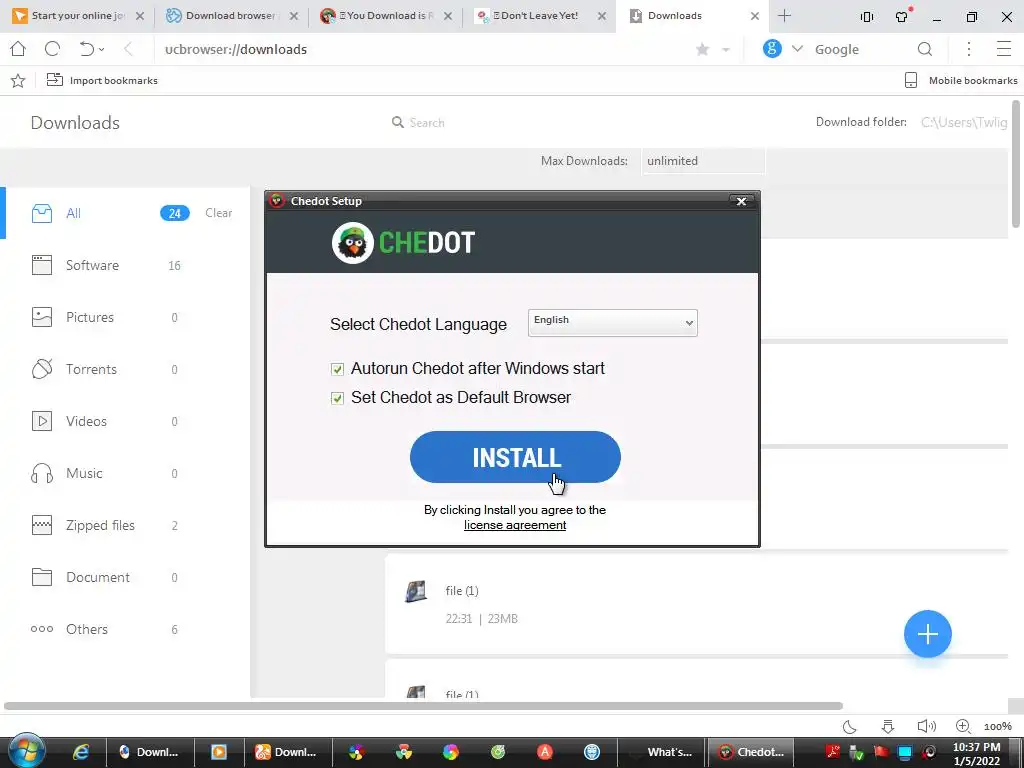
Task: Click the zoom magnifier in status bar
Action: click(x=963, y=726)
